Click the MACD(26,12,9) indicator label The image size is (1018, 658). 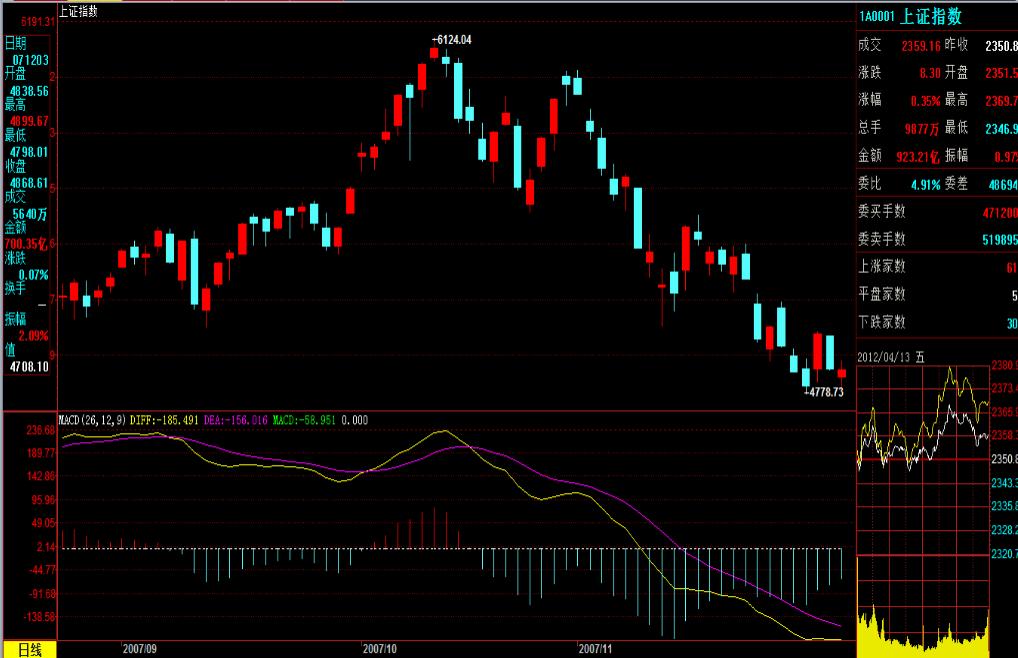[92, 420]
